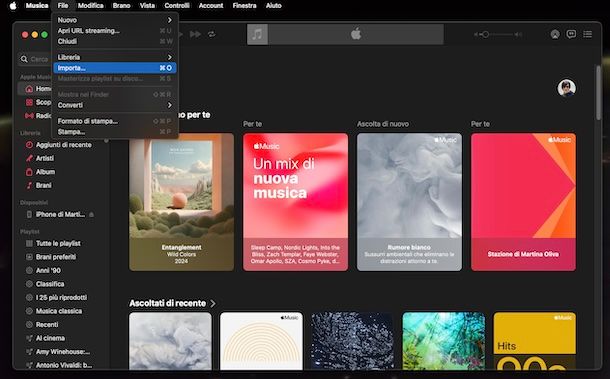This screenshot has width=610, height=379.
Task: Open the Ascoltati di recente section link
Action: pyautogui.click(x=168, y=303)
